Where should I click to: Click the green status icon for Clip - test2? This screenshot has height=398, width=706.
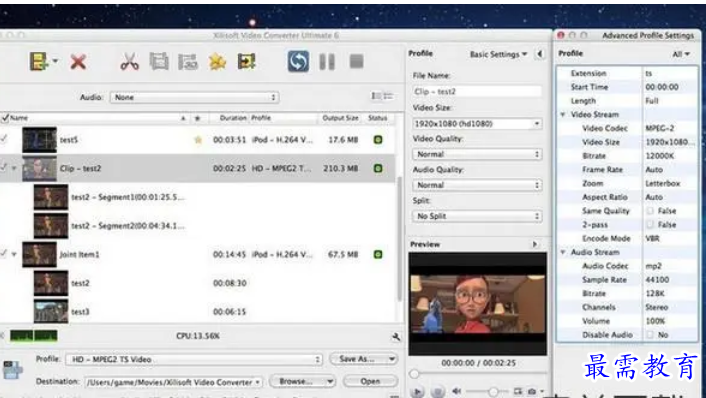pyautogui.click(x=378, y=168)
